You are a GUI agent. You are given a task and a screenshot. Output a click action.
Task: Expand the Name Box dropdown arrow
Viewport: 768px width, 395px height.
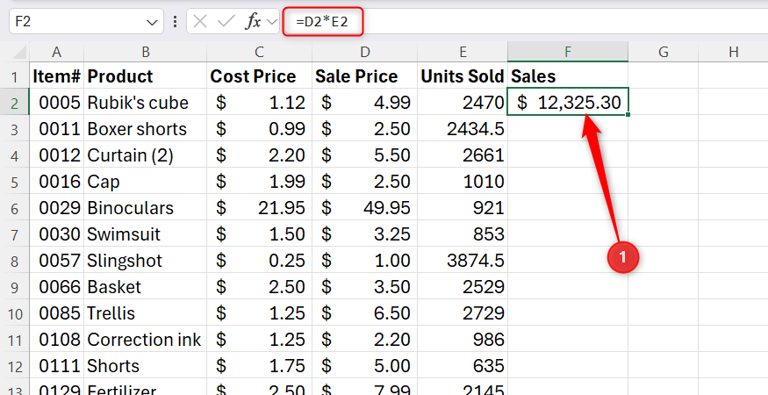tap(152, 22)
